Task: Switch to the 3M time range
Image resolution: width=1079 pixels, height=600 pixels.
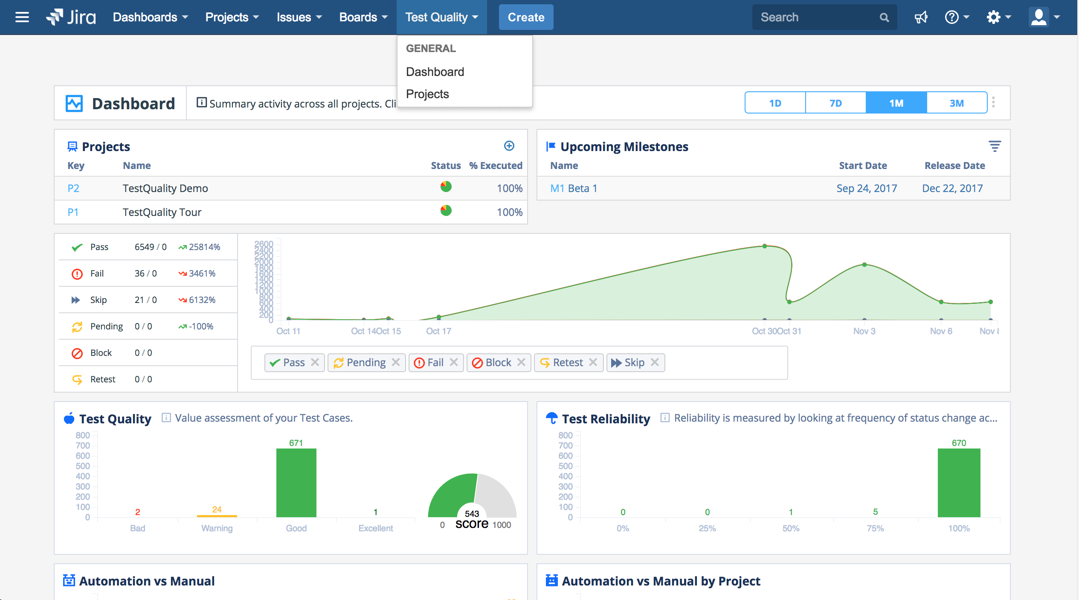Action: click(x=956, y=103)
